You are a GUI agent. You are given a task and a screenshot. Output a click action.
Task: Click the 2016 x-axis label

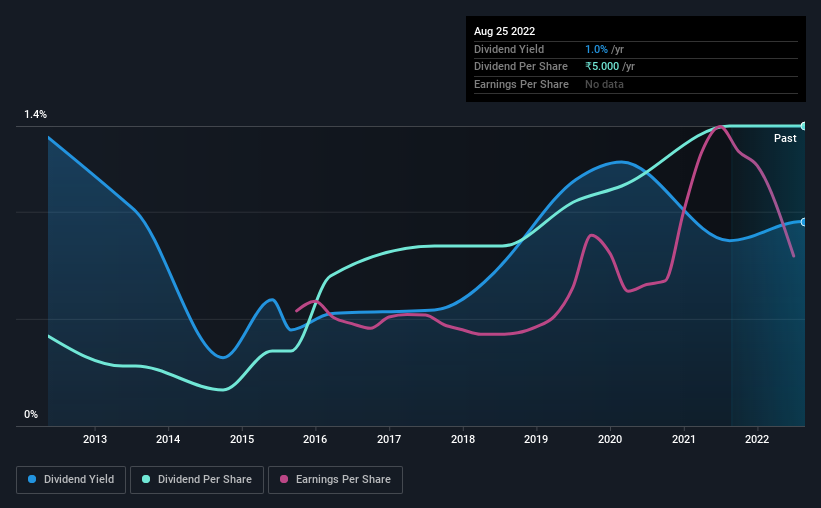point(315,439)
